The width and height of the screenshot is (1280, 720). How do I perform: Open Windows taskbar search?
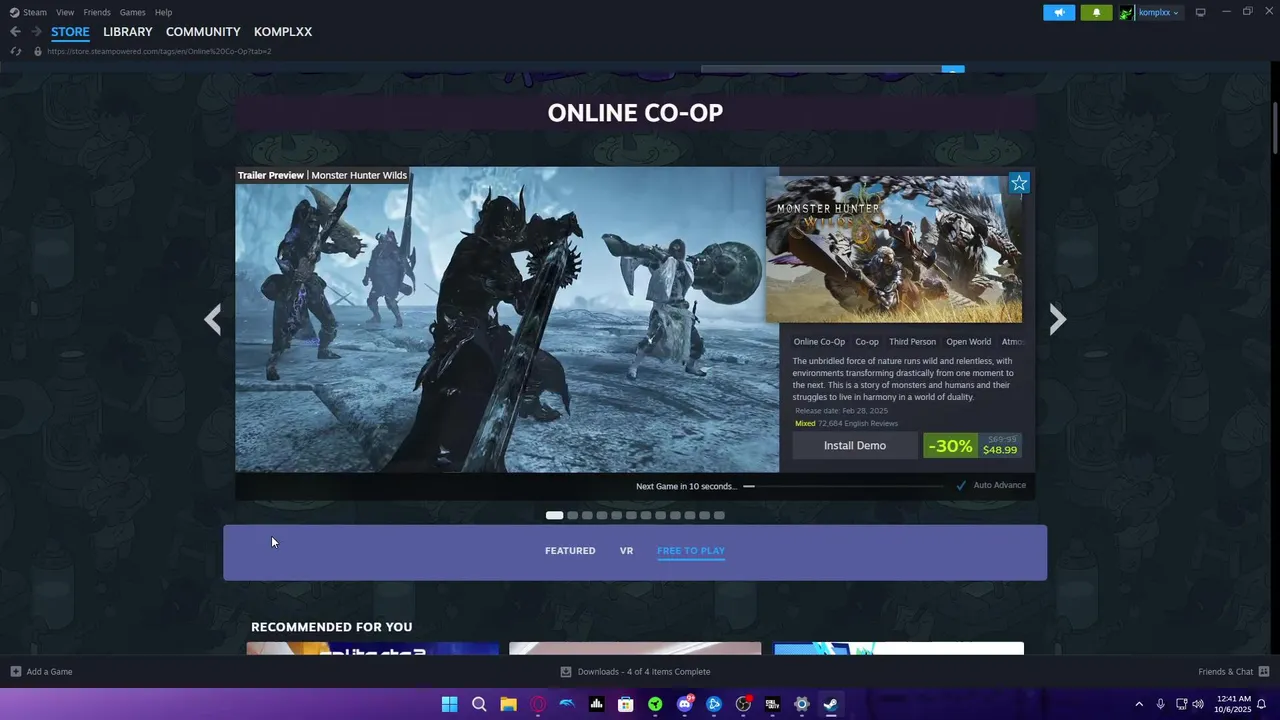pyautogui.click(x=479, y=704)
